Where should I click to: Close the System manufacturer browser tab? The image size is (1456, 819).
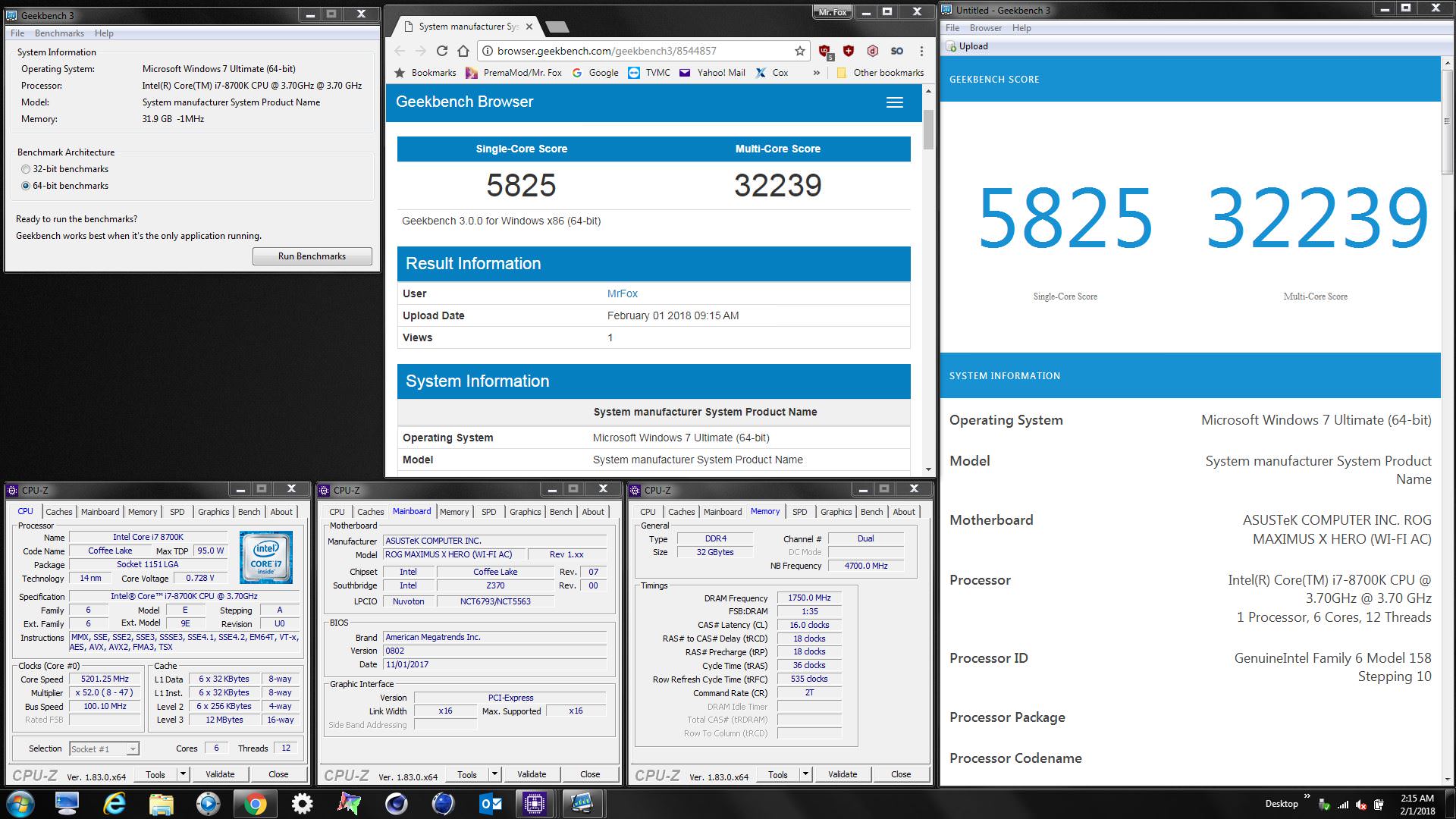coord(529,27)
